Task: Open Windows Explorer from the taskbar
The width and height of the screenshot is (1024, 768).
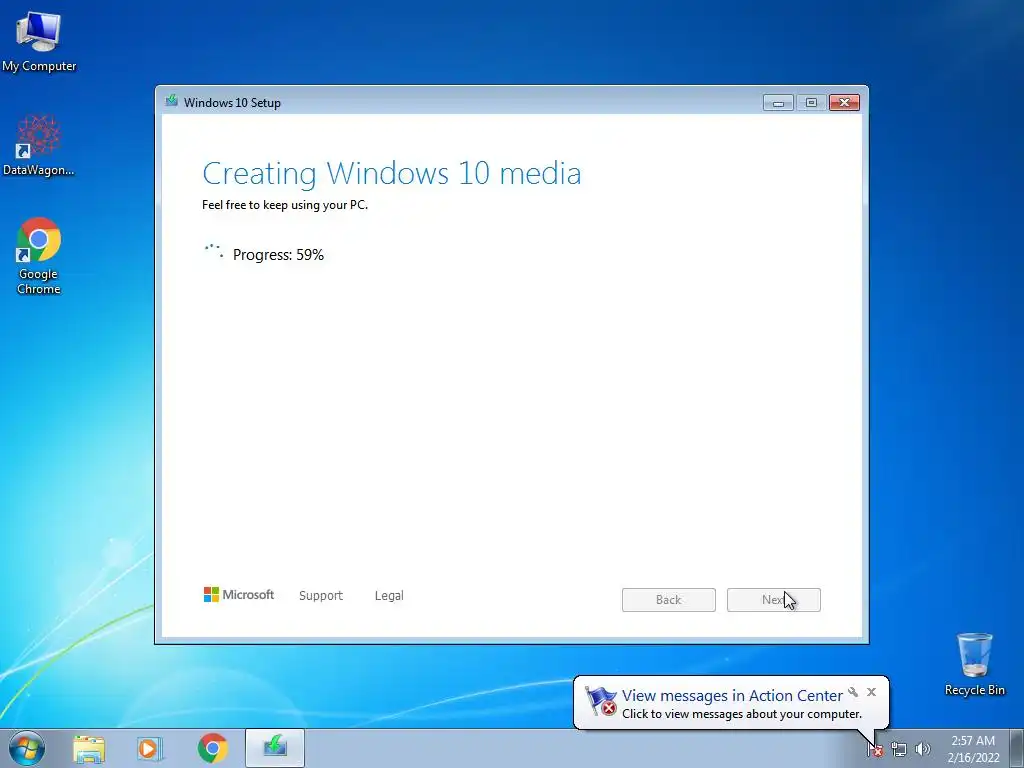Action: (89, 748)
